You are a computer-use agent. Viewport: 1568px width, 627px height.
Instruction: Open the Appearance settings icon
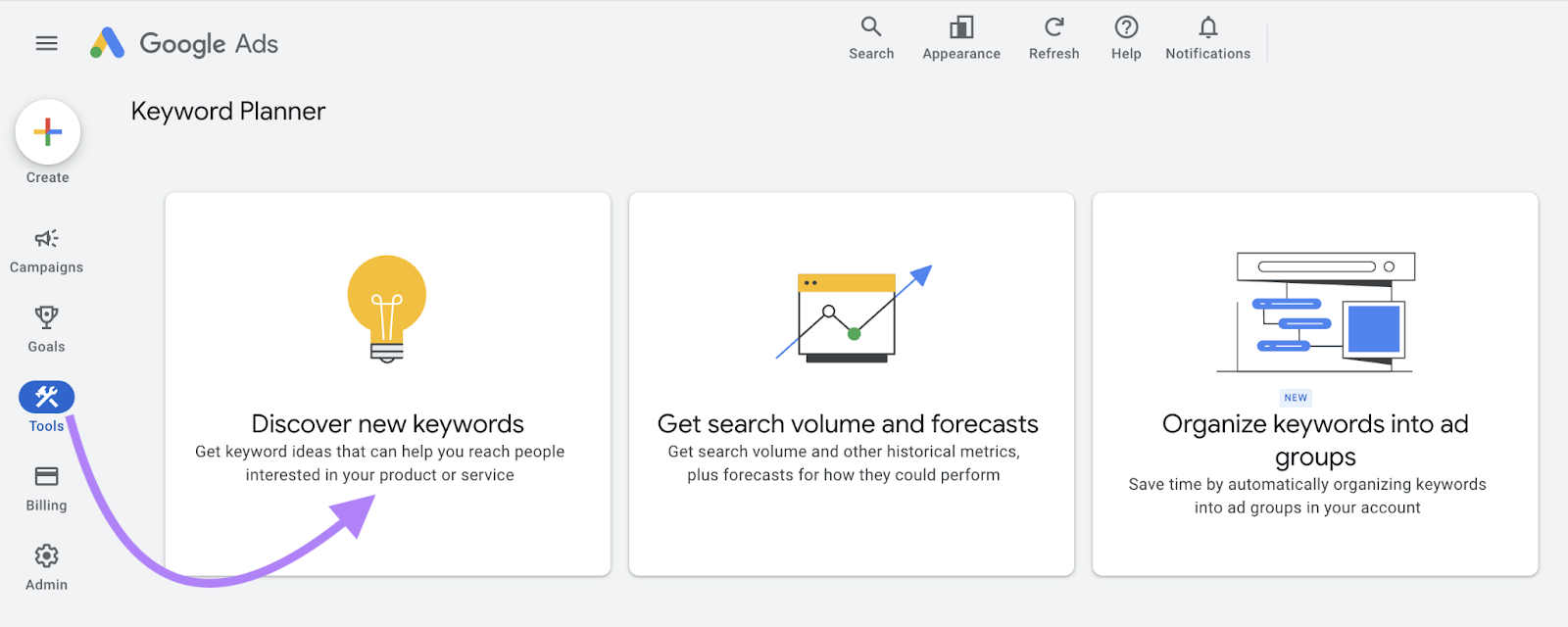click(961, 27)
